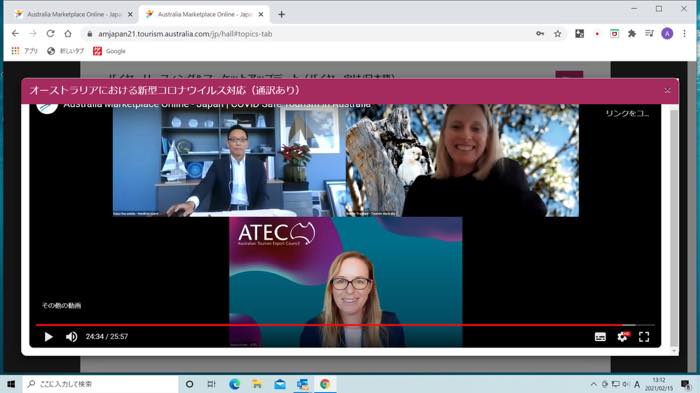This screenshot has height=393, width=700.
Task: Click the red dot recording extension
Action: click(597, 33)
